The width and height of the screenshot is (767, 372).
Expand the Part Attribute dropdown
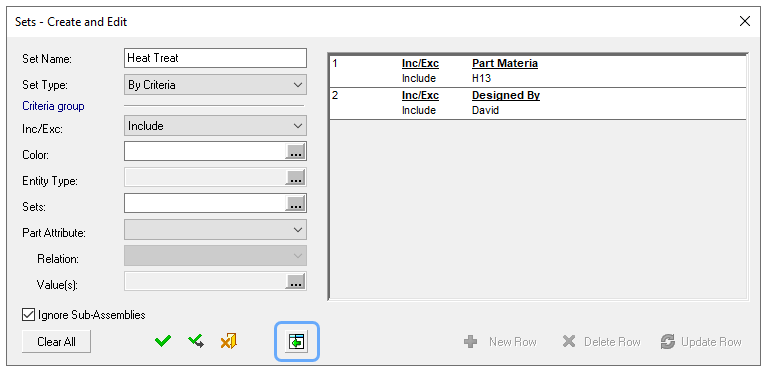click(215, 230)
